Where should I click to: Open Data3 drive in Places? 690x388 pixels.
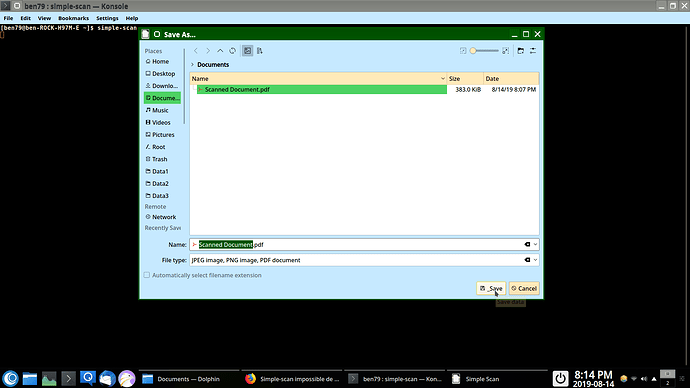pos(162,196)
